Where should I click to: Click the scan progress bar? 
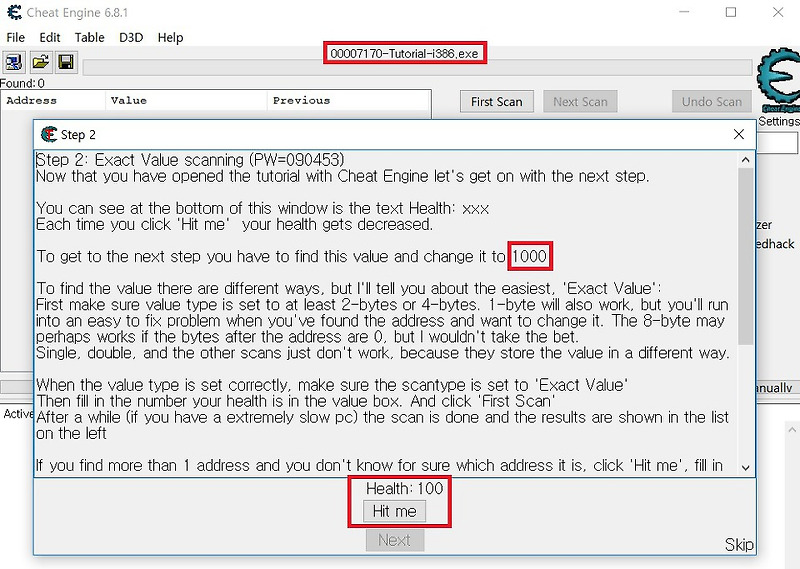point(417,67)
